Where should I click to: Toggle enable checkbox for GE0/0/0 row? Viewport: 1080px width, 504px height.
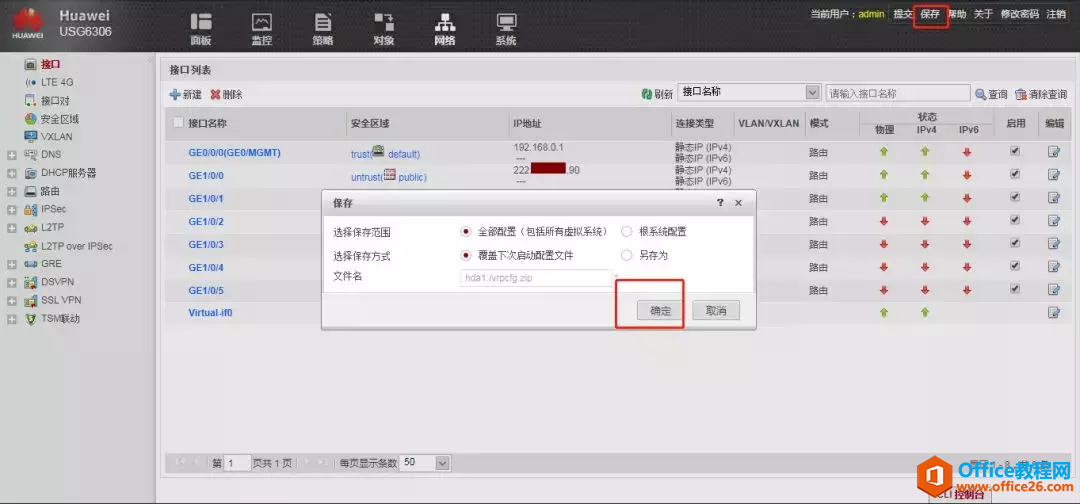pos(1015,151)
